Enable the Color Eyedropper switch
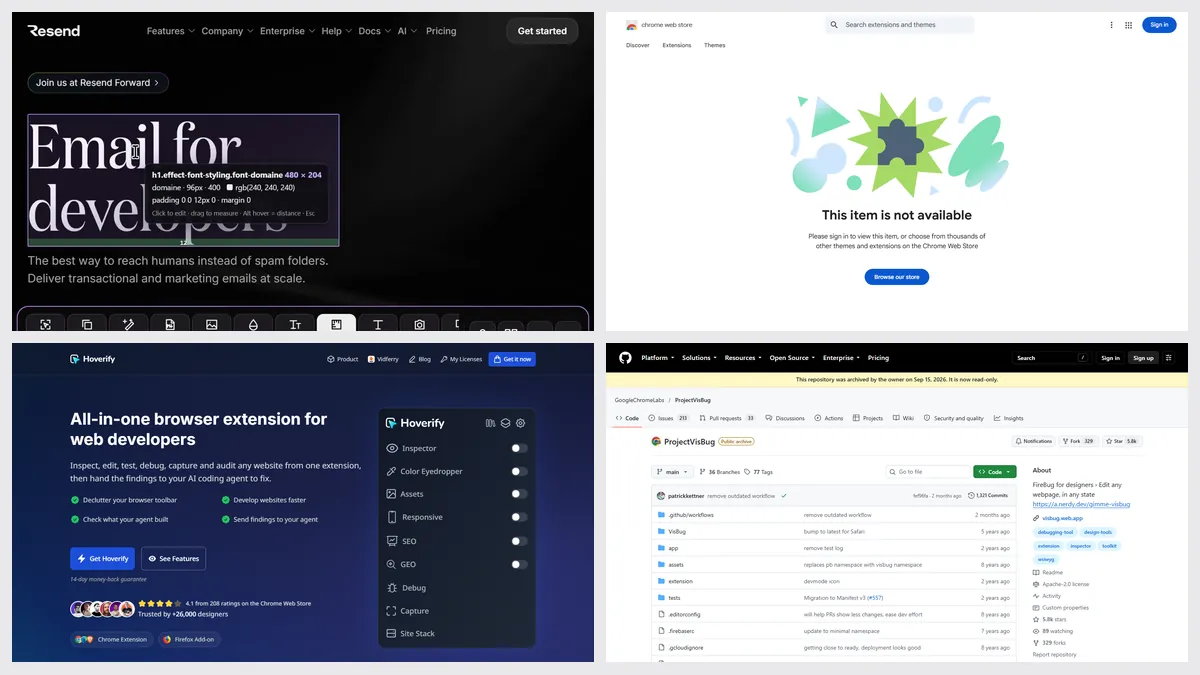 click(519, 471)
